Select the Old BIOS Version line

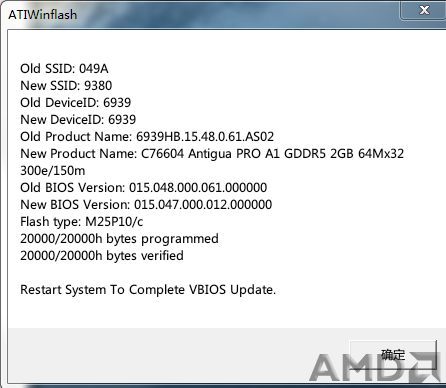pyautogui.click(x=144, y=188)
